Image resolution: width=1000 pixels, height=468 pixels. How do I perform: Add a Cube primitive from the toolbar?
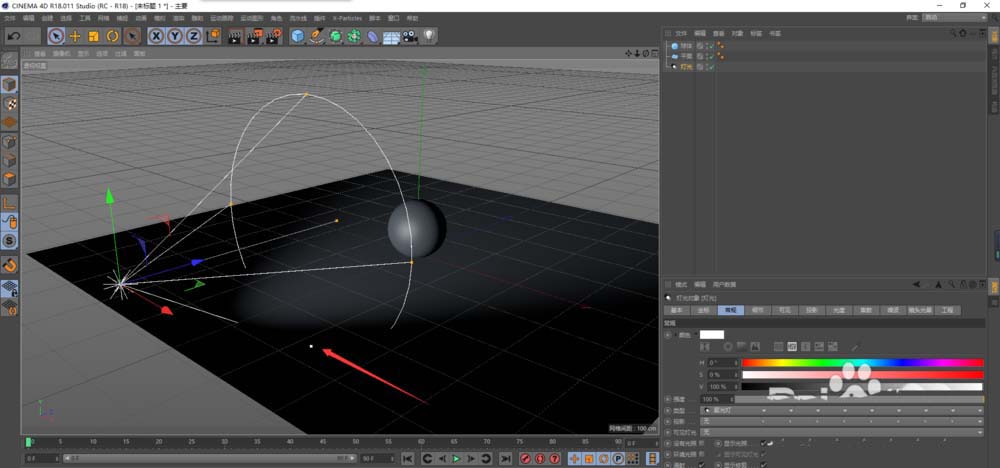297,36
